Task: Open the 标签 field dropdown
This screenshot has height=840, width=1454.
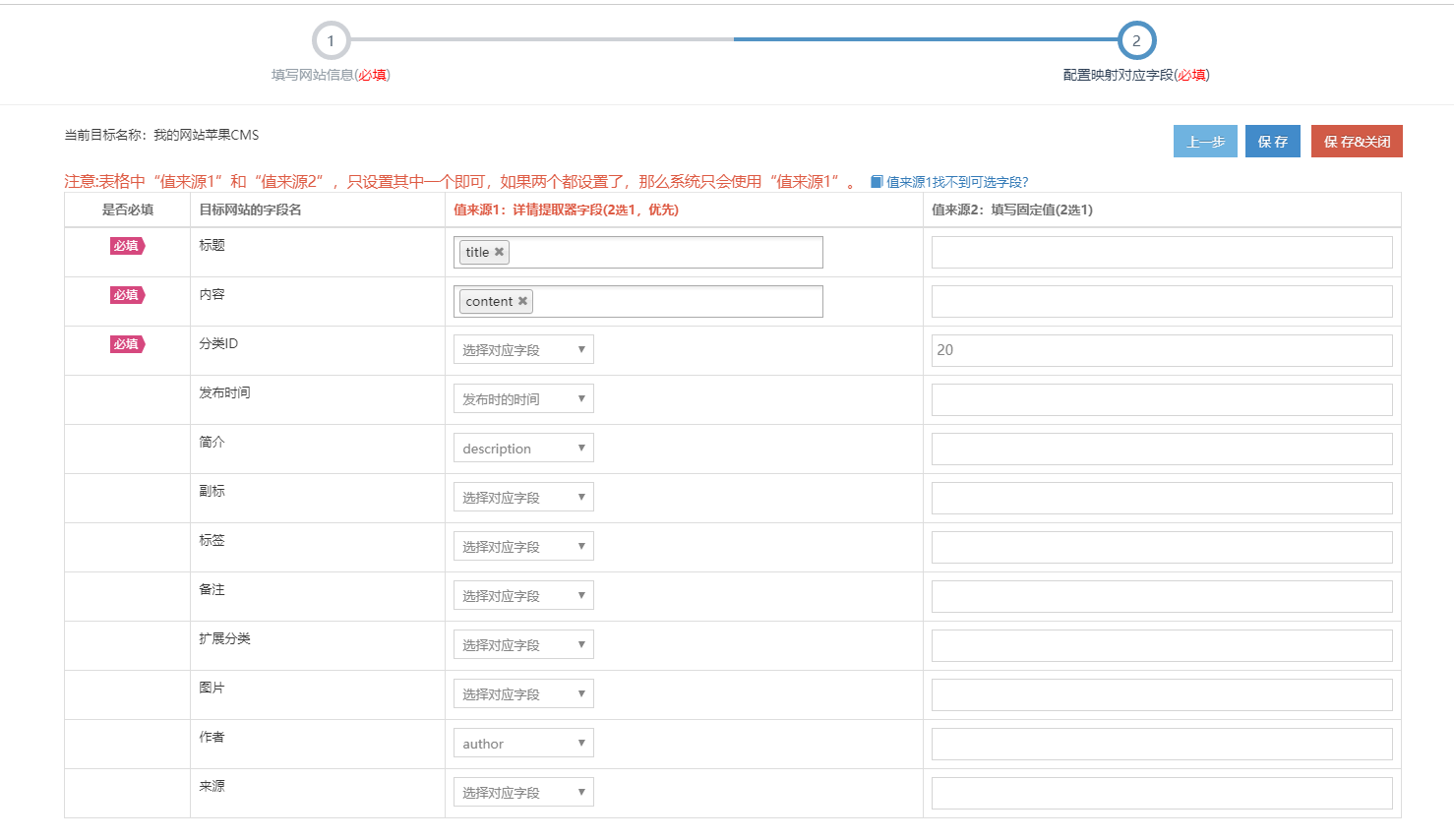Action: (523, 547)
